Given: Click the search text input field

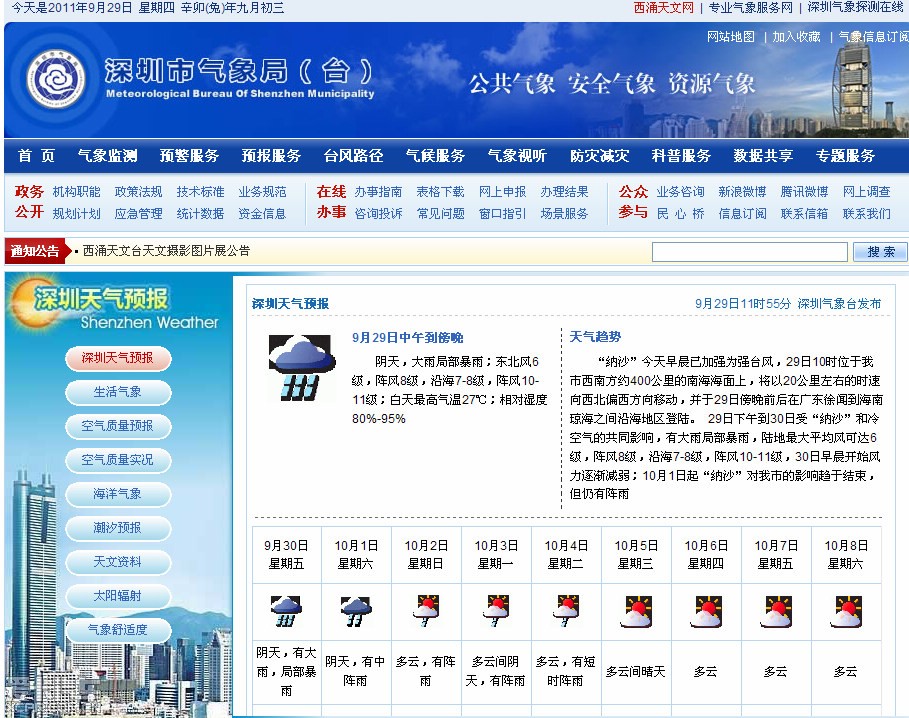Looking at the screenshot, I should pos(749,252).
